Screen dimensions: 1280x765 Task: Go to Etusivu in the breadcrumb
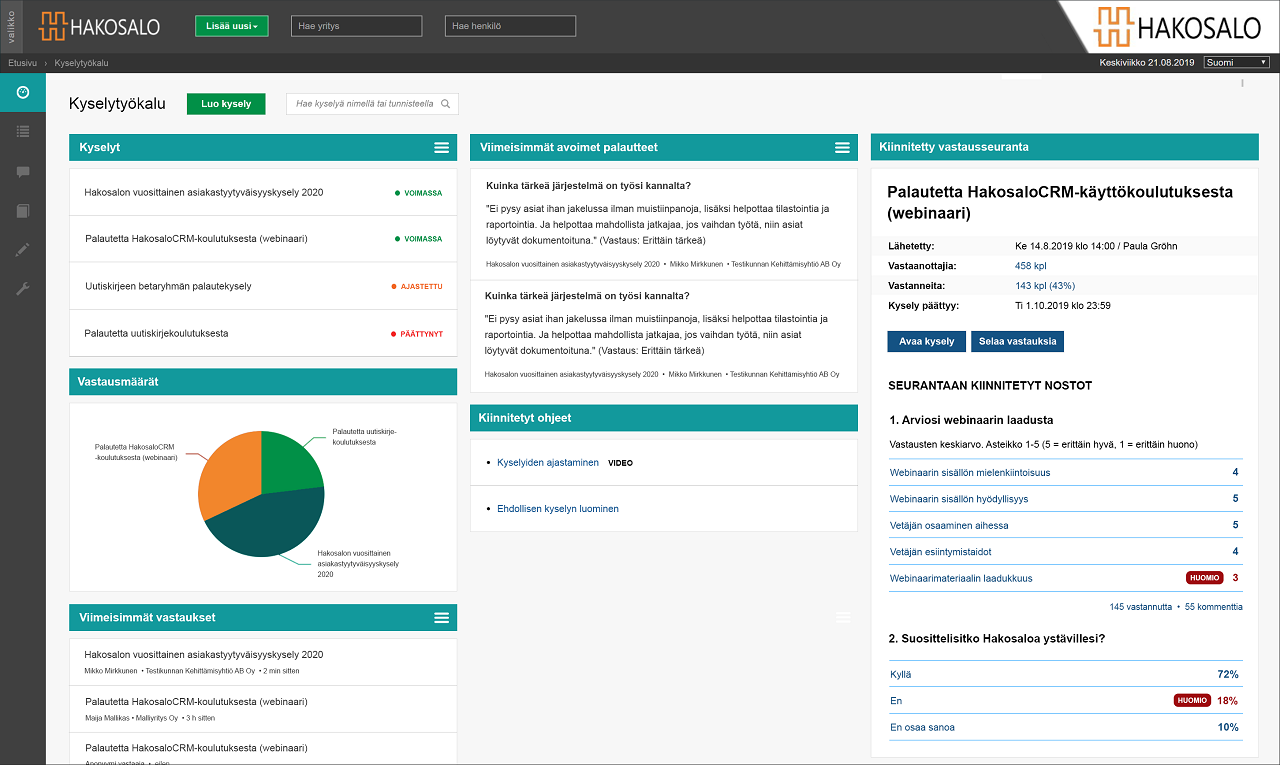(23, 63)
